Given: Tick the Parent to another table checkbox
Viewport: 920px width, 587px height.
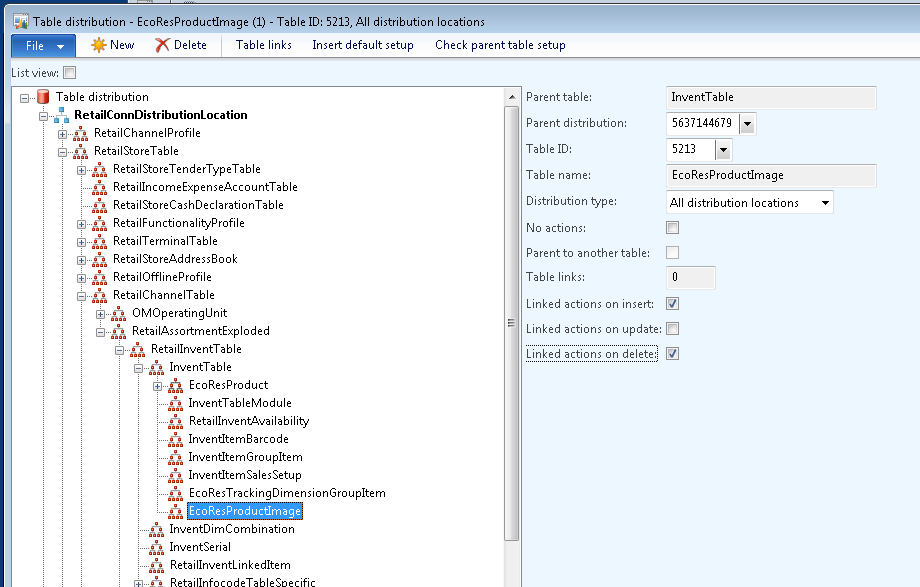Looking at the screenshot, I should click(x=672, y=252).
